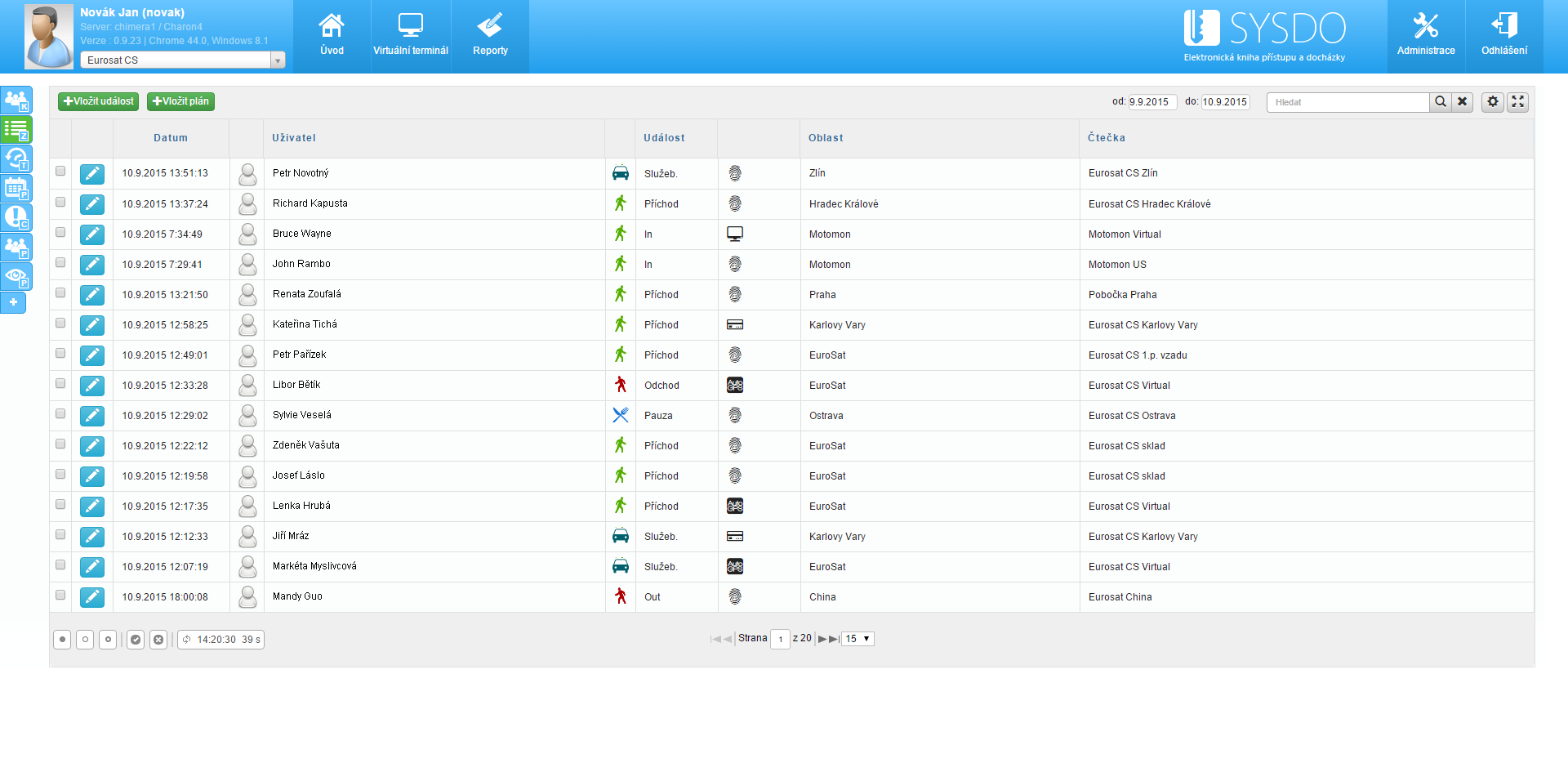Expand the Eurosat CS company dropdown
This screenshot has width=1568, height=781.
(278, 60)
